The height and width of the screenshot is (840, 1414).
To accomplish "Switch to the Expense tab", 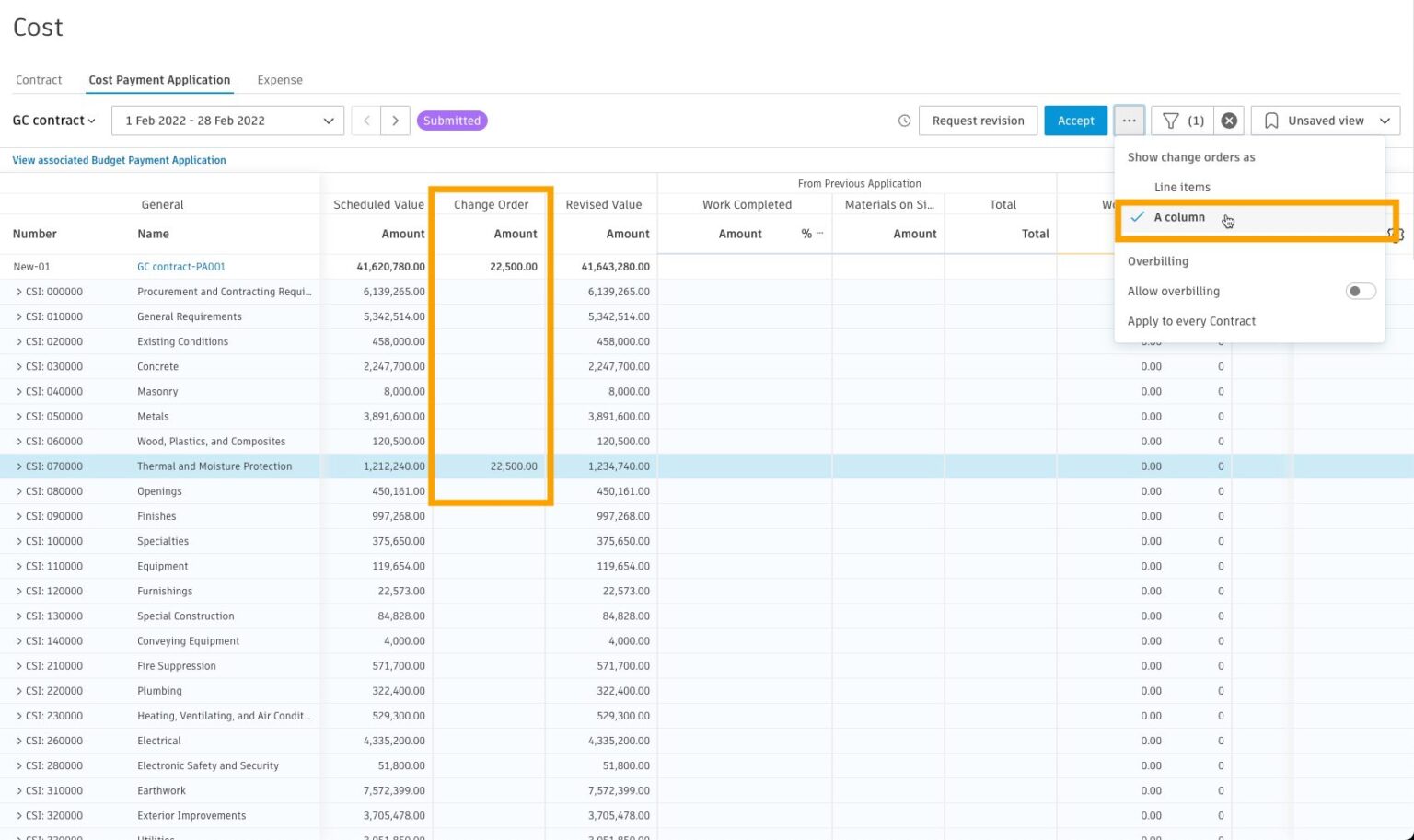I will pyautogui.click(x=280, y=80).
